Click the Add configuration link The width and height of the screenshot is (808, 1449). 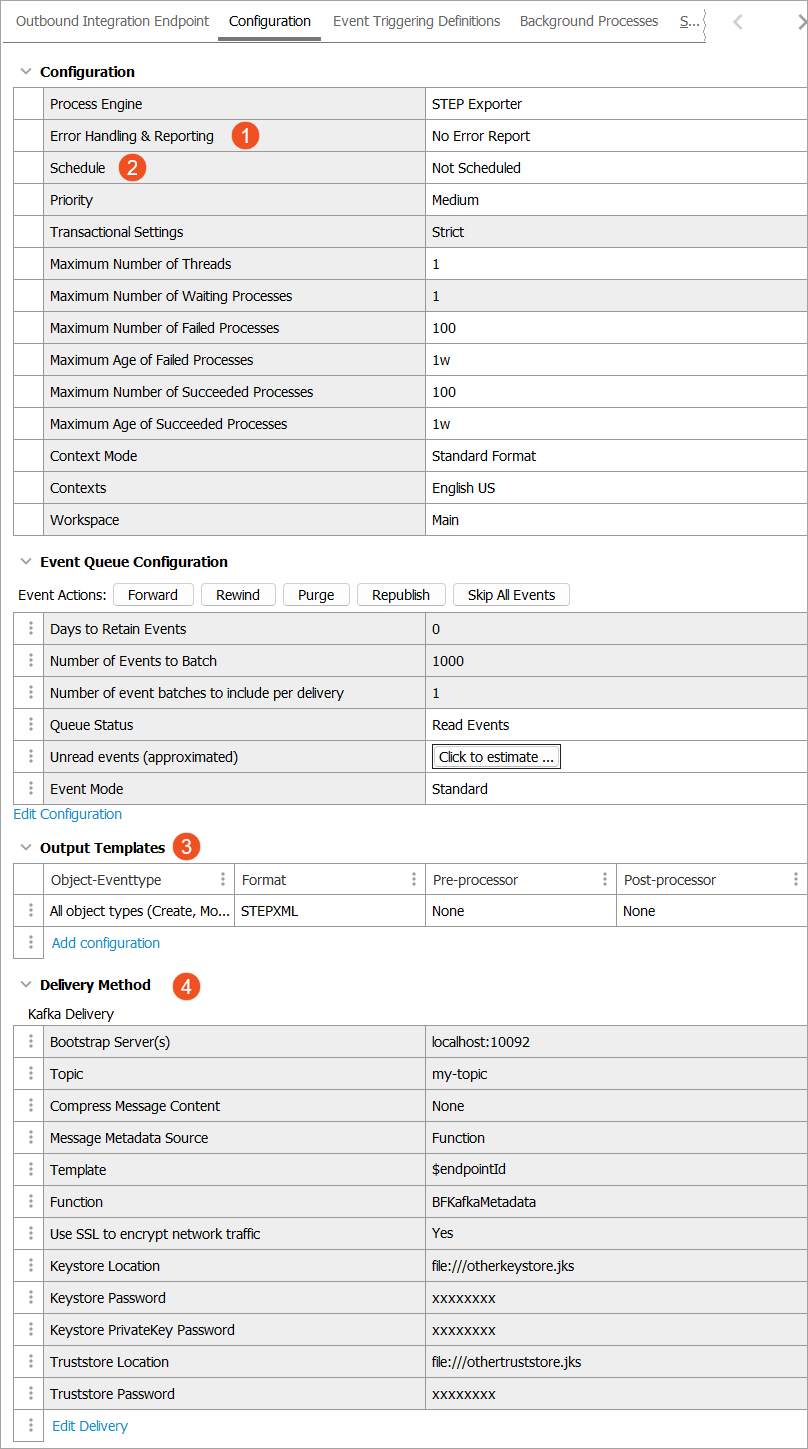coord(106,943)
